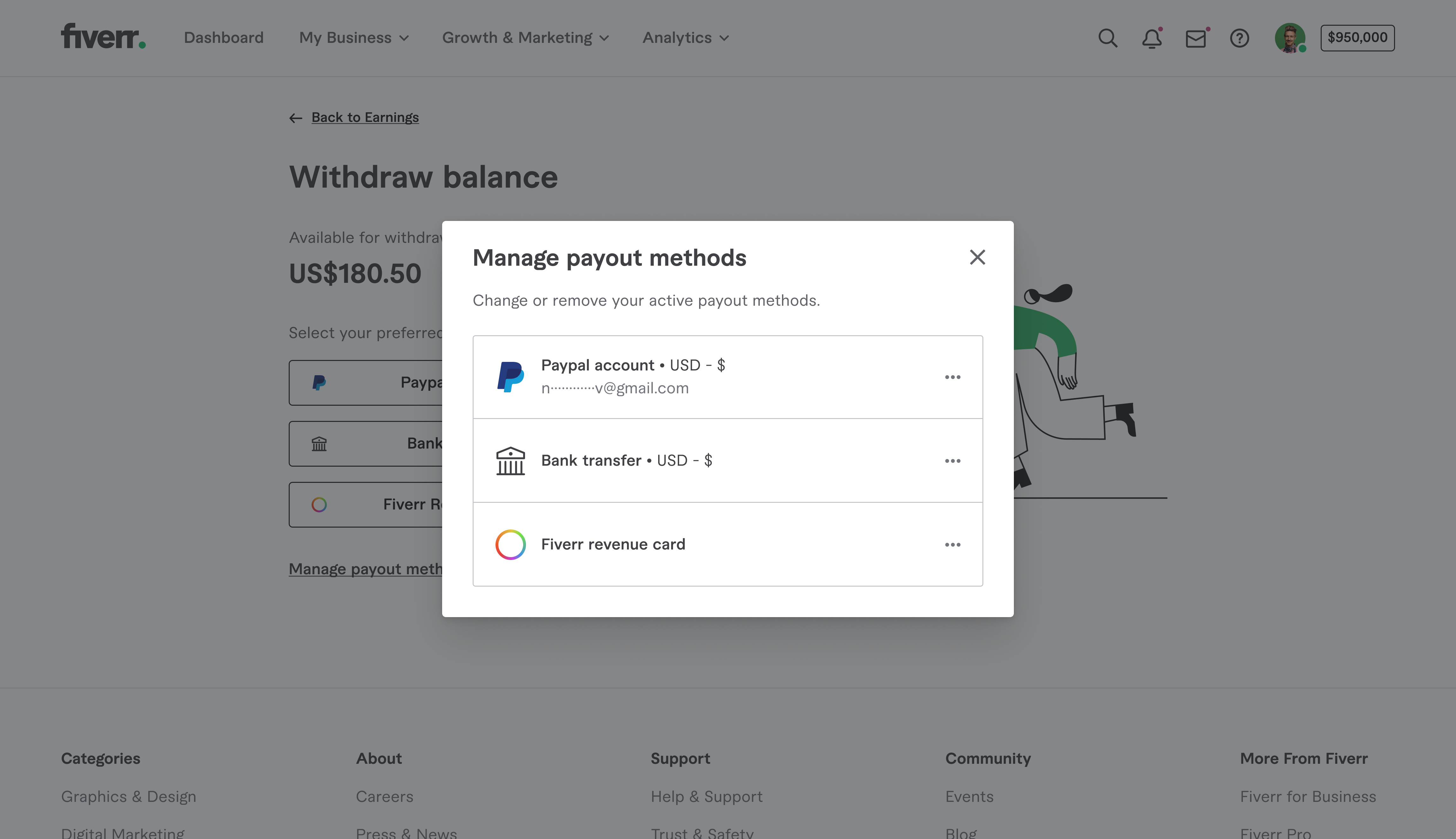The image size is (1456, 839).
Task: Click the notifications bell icon
Action: tap(1153, 37)
